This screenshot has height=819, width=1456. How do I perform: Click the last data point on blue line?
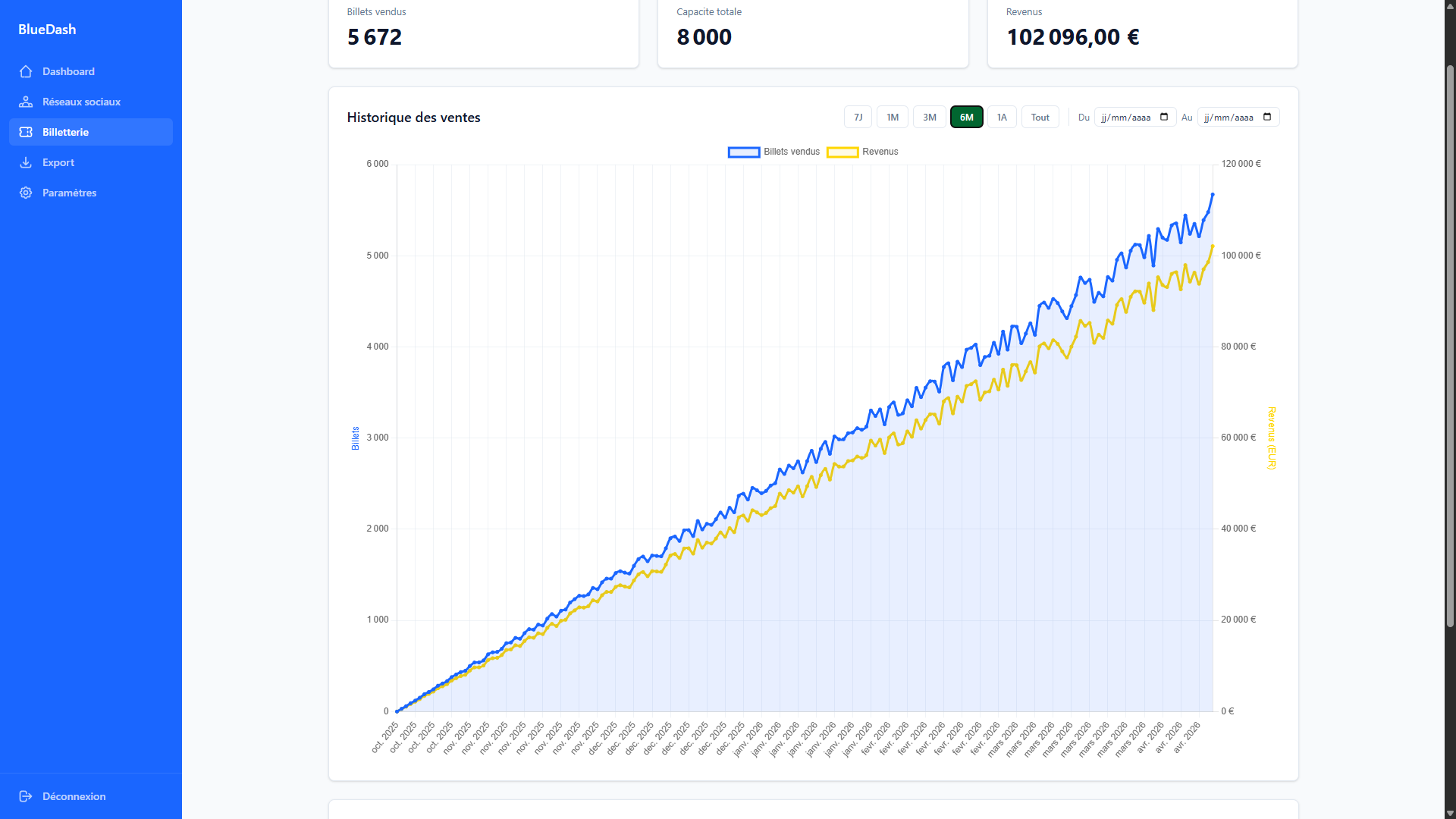pyautogui.click(x=1213, y=195)
